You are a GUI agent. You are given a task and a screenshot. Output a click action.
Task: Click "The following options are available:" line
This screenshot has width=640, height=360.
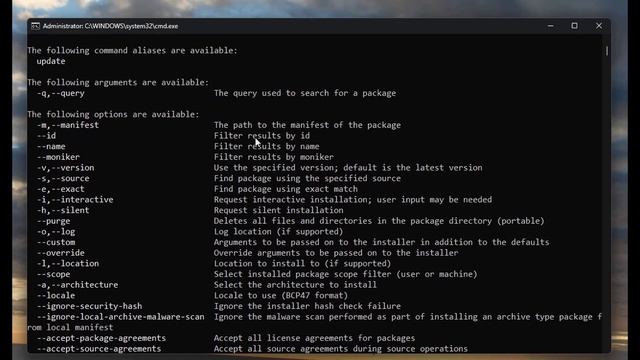pos(113,114)
